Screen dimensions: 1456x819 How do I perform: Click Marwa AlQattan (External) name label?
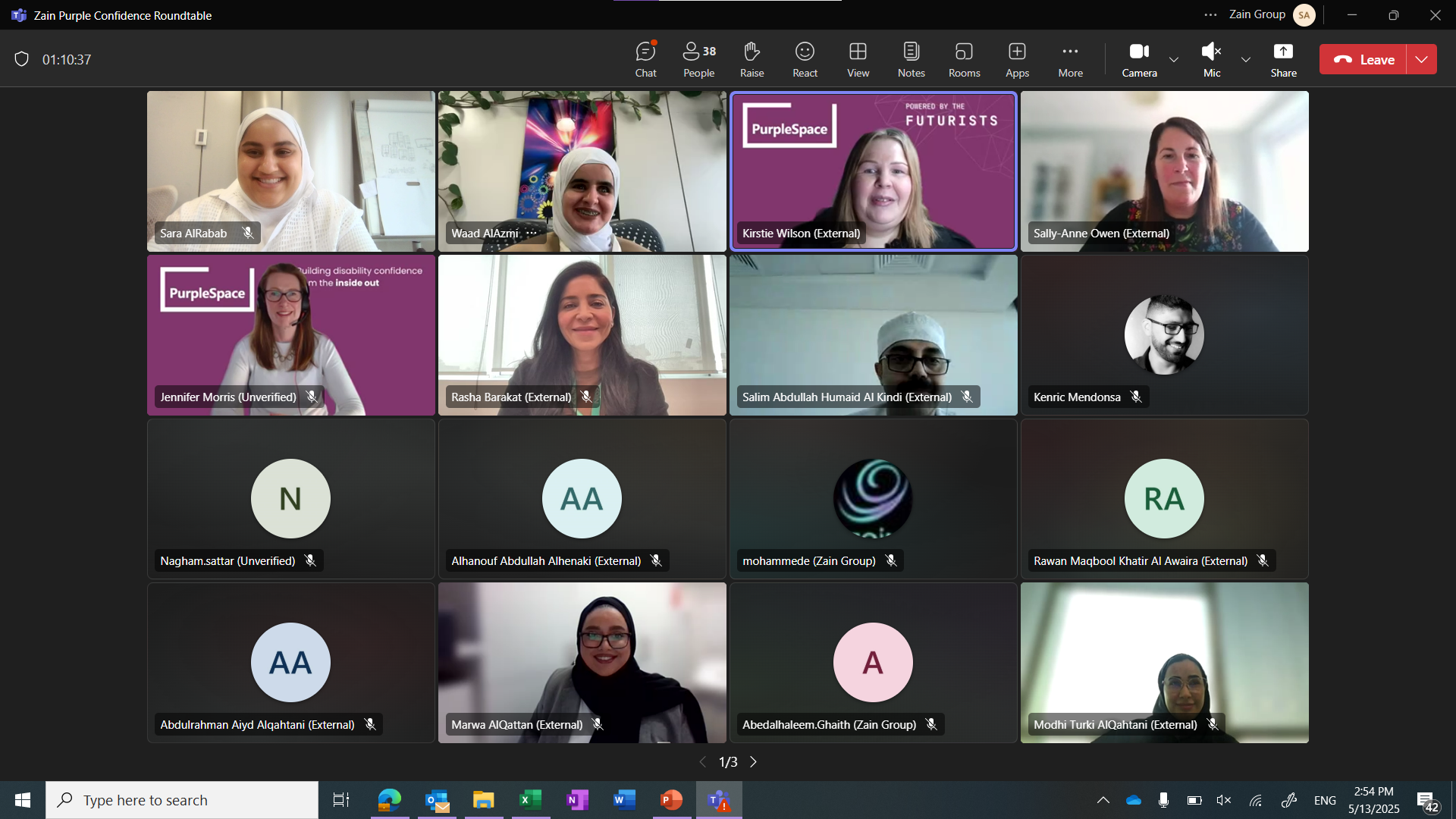tap(517, 724)
